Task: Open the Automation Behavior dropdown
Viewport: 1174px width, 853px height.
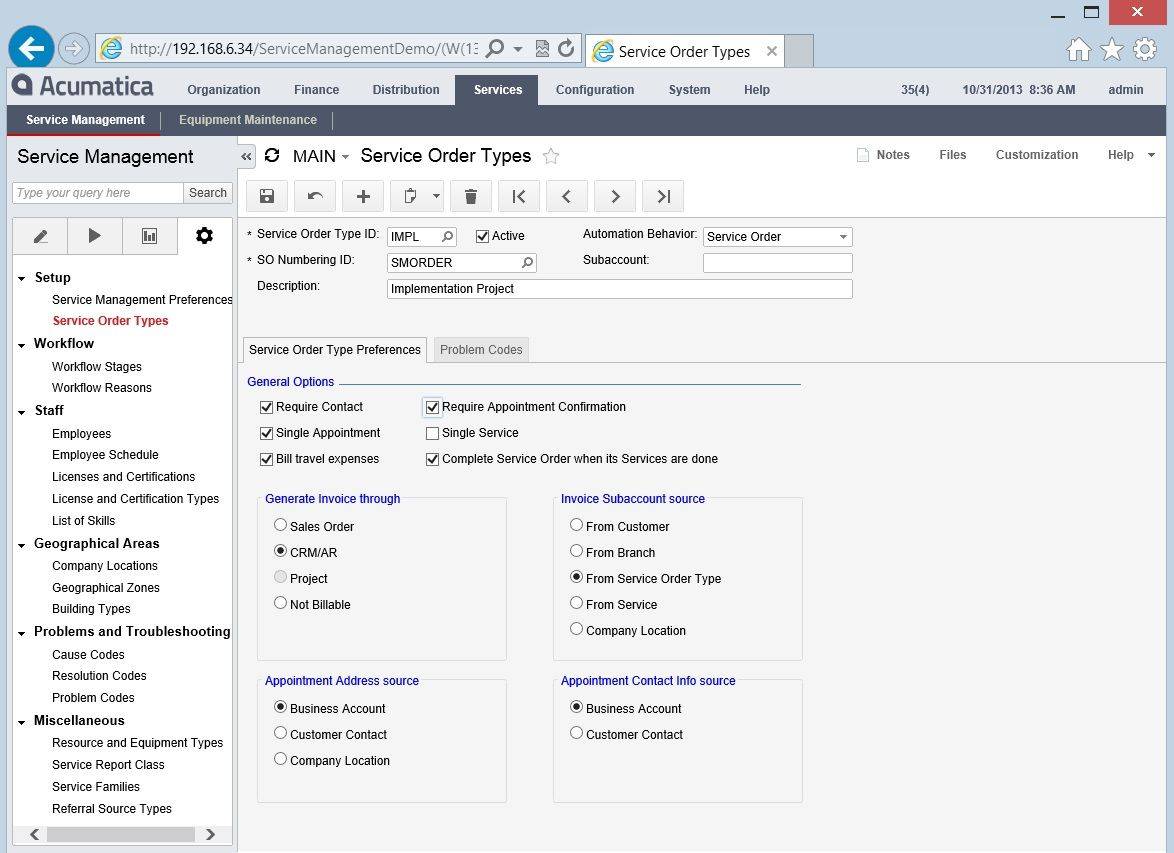Action: tap(842, 237)
